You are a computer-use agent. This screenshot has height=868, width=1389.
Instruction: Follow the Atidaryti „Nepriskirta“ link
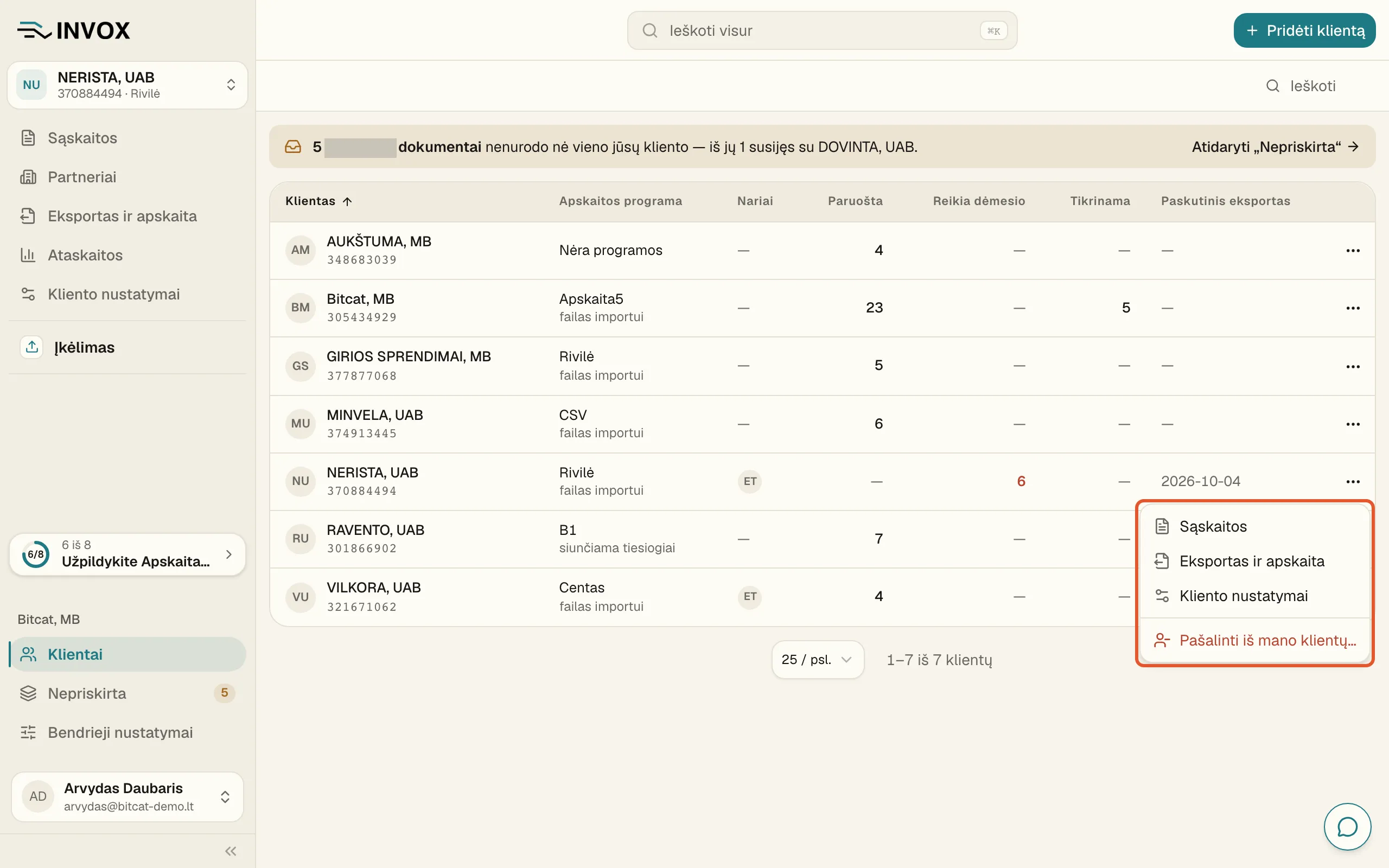[1276, 147]
